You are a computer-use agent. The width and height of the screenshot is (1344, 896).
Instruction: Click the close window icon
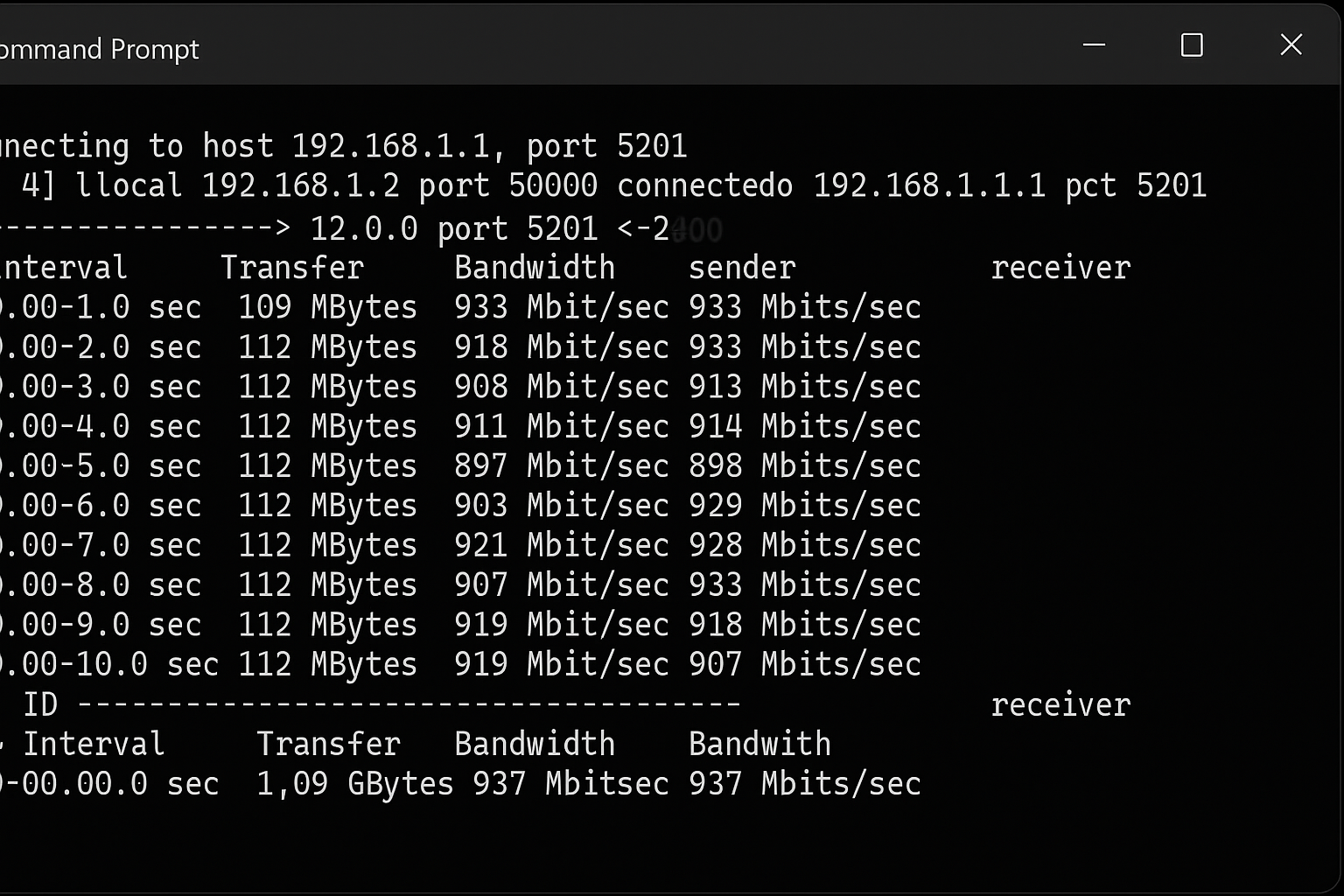(1291, 45)
